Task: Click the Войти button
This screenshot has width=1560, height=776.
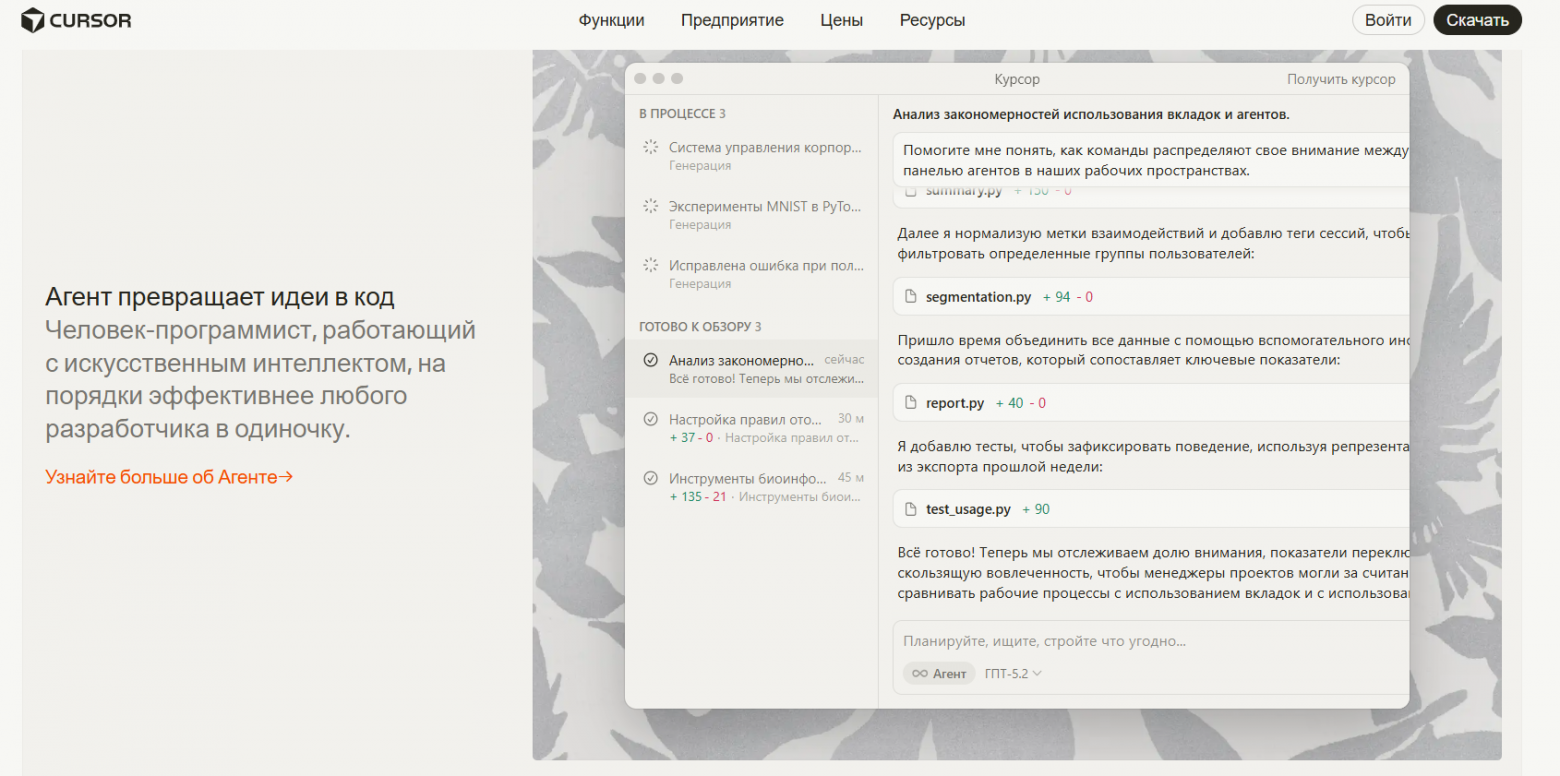Action: pos(1388,20)
